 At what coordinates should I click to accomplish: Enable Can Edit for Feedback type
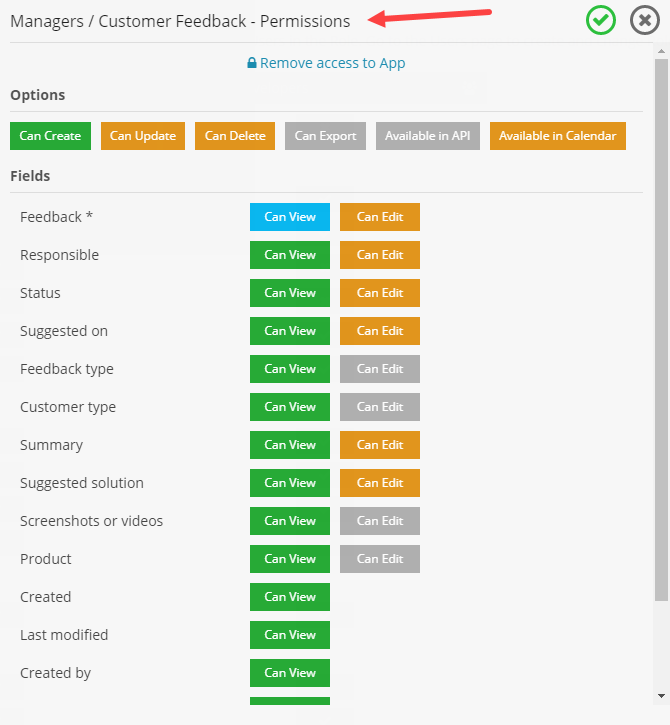380,369
